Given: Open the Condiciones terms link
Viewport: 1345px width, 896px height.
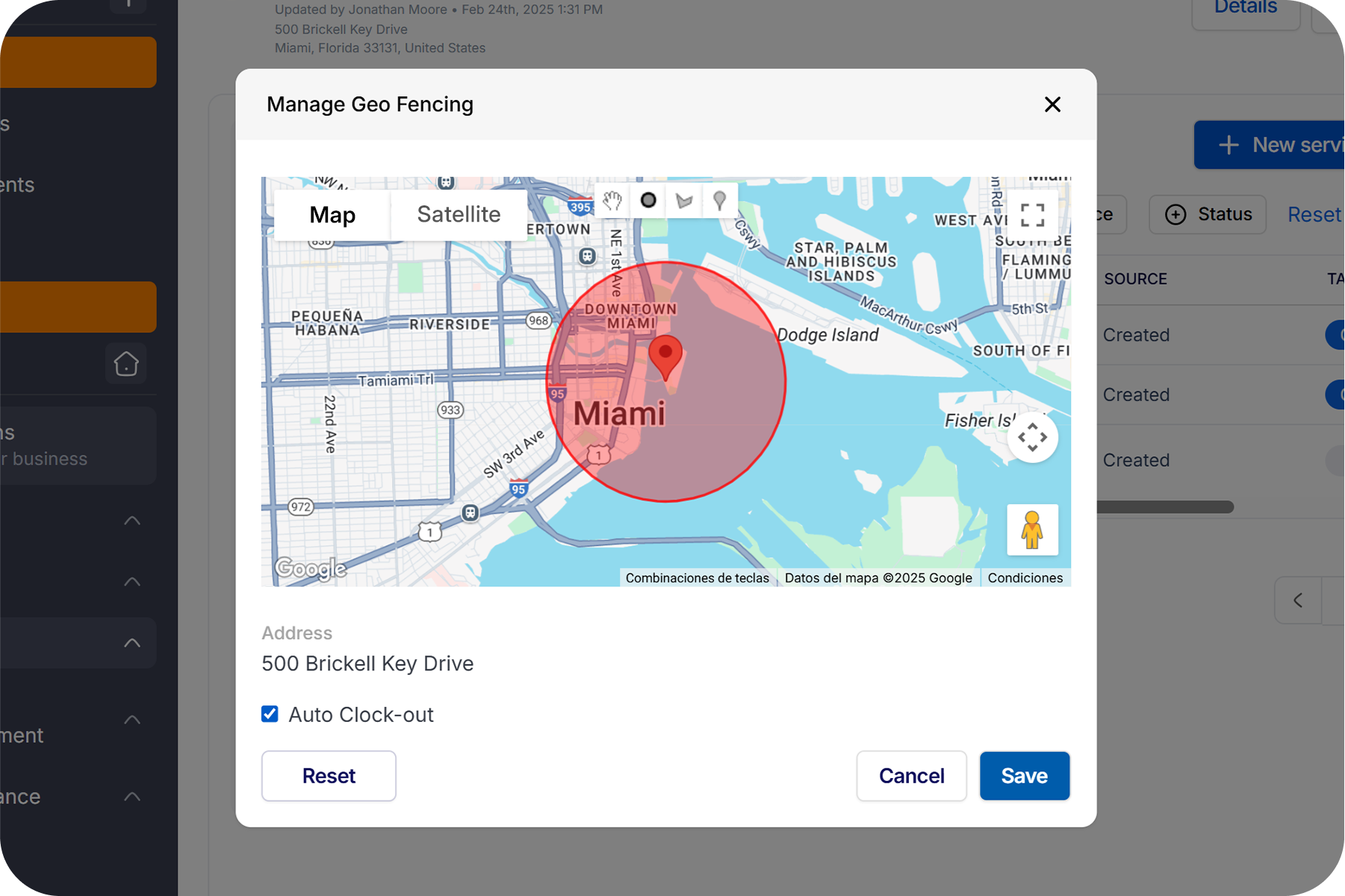Looking at the screenshot, I should coord(1025,578).
